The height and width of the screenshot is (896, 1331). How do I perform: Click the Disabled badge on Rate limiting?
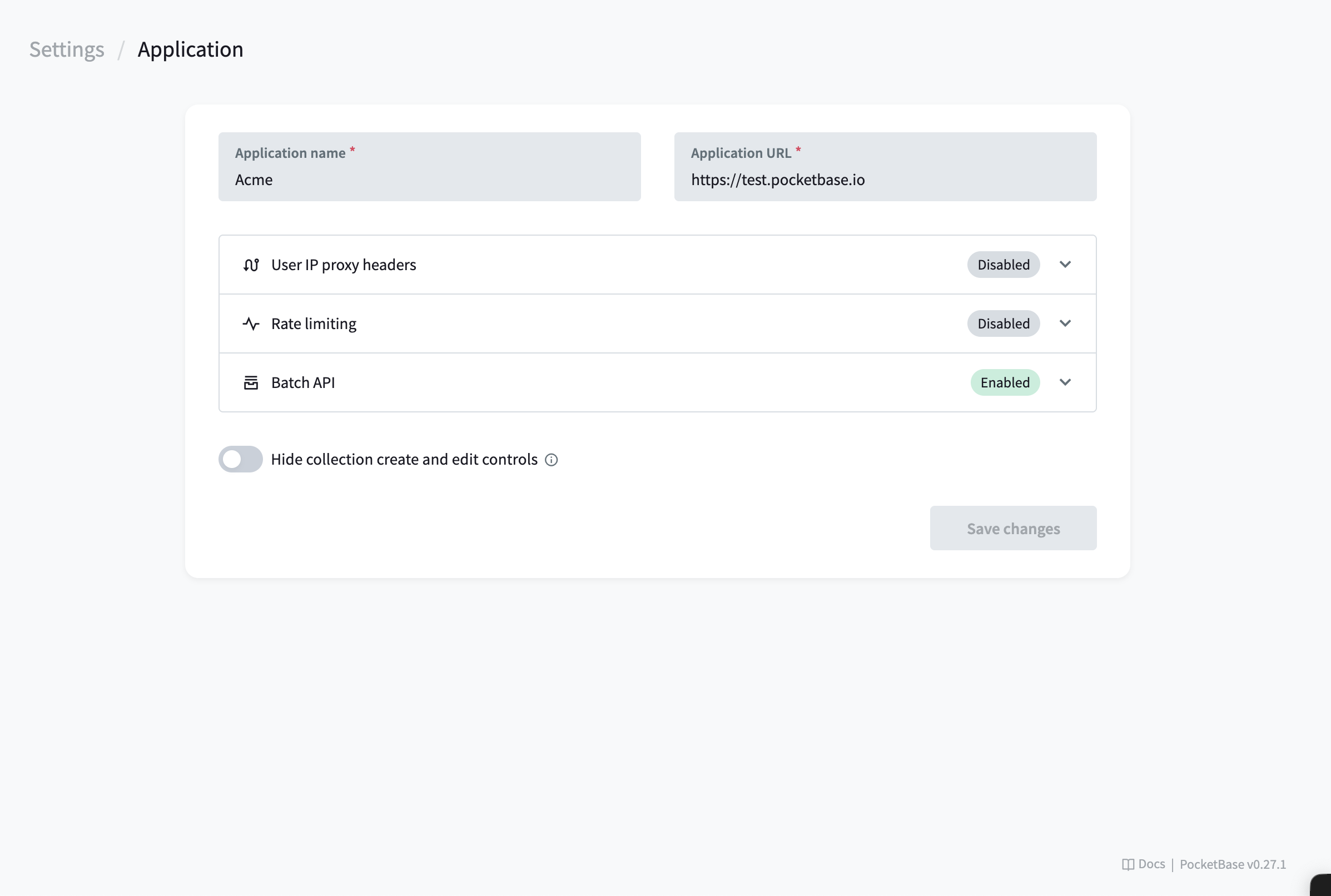point(1002,323)
